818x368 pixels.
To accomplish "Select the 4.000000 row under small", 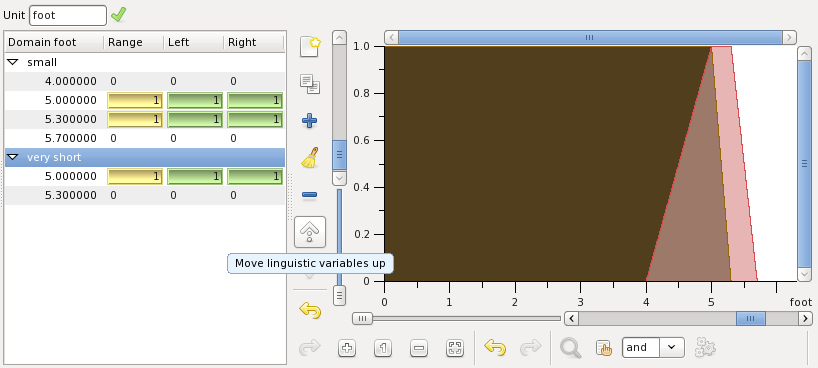I will click(145, 81).
